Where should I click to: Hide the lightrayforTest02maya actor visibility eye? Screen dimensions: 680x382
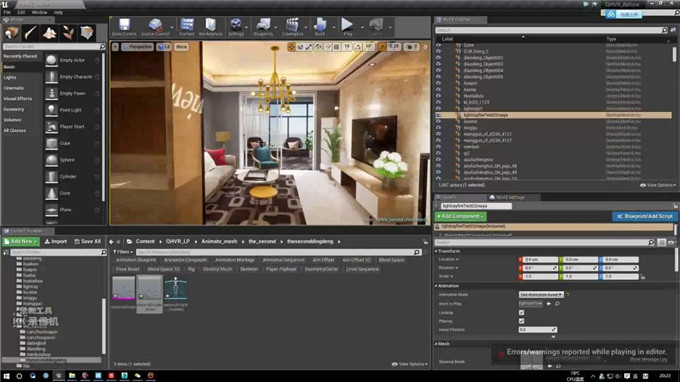[438, 115]
